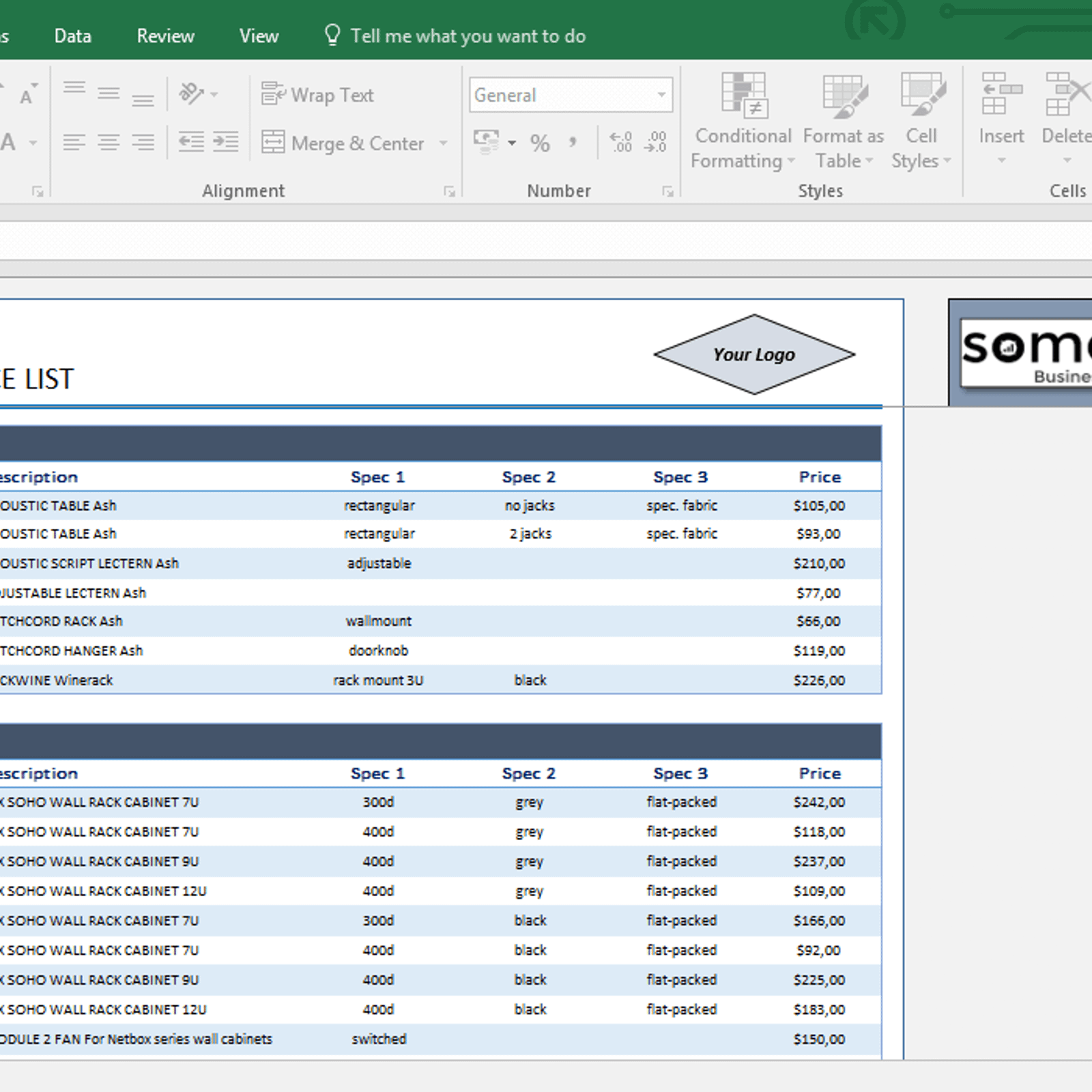Viewport: 1092px width, 1092px height.
Task: Click Merge & Center button
Action: [x=343, y=143]
